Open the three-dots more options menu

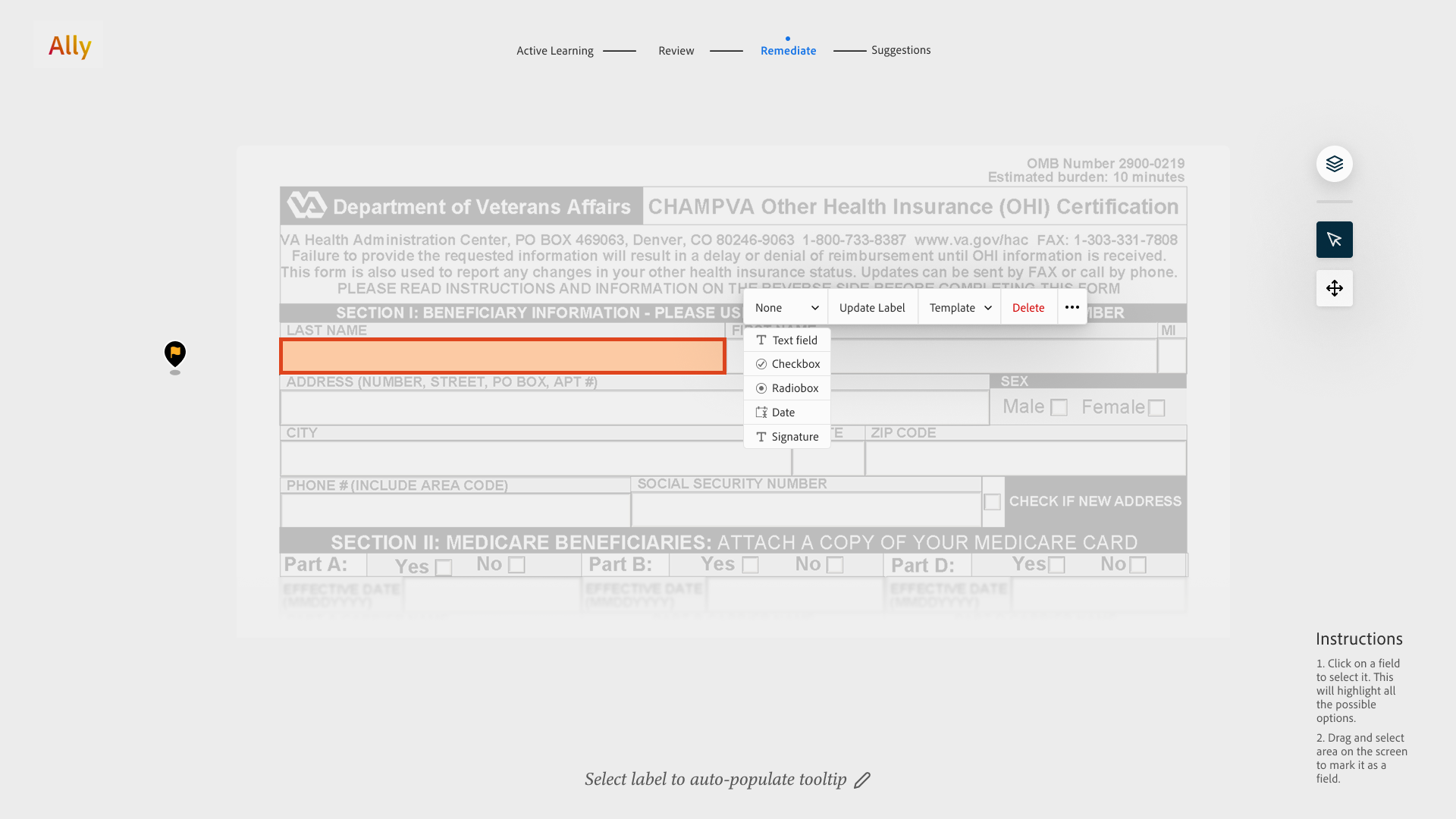1072,307
